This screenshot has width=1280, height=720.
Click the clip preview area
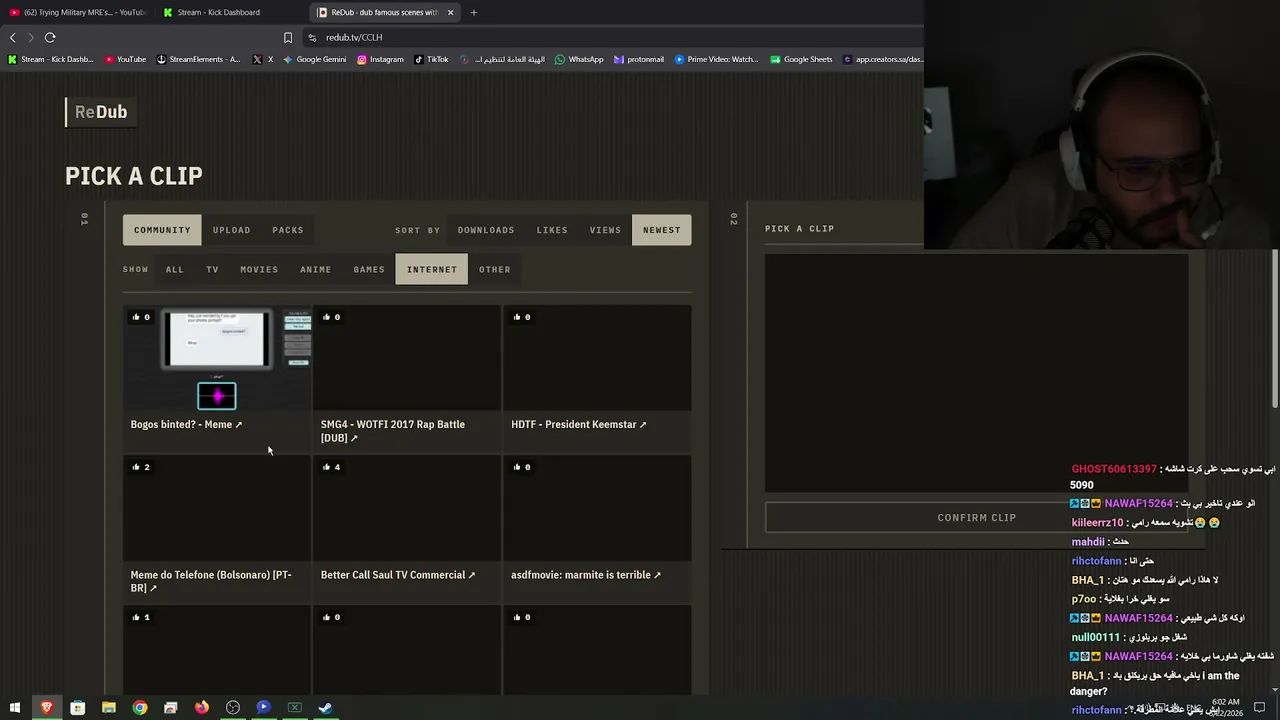coord(977,373)
